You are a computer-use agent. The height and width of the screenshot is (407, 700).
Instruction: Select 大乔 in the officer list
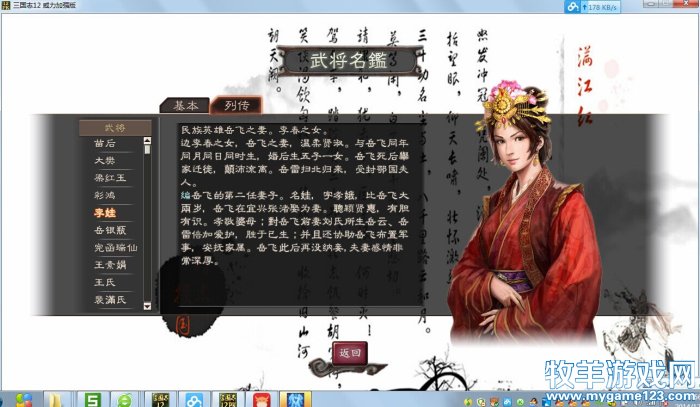click(x=105, y=161)
